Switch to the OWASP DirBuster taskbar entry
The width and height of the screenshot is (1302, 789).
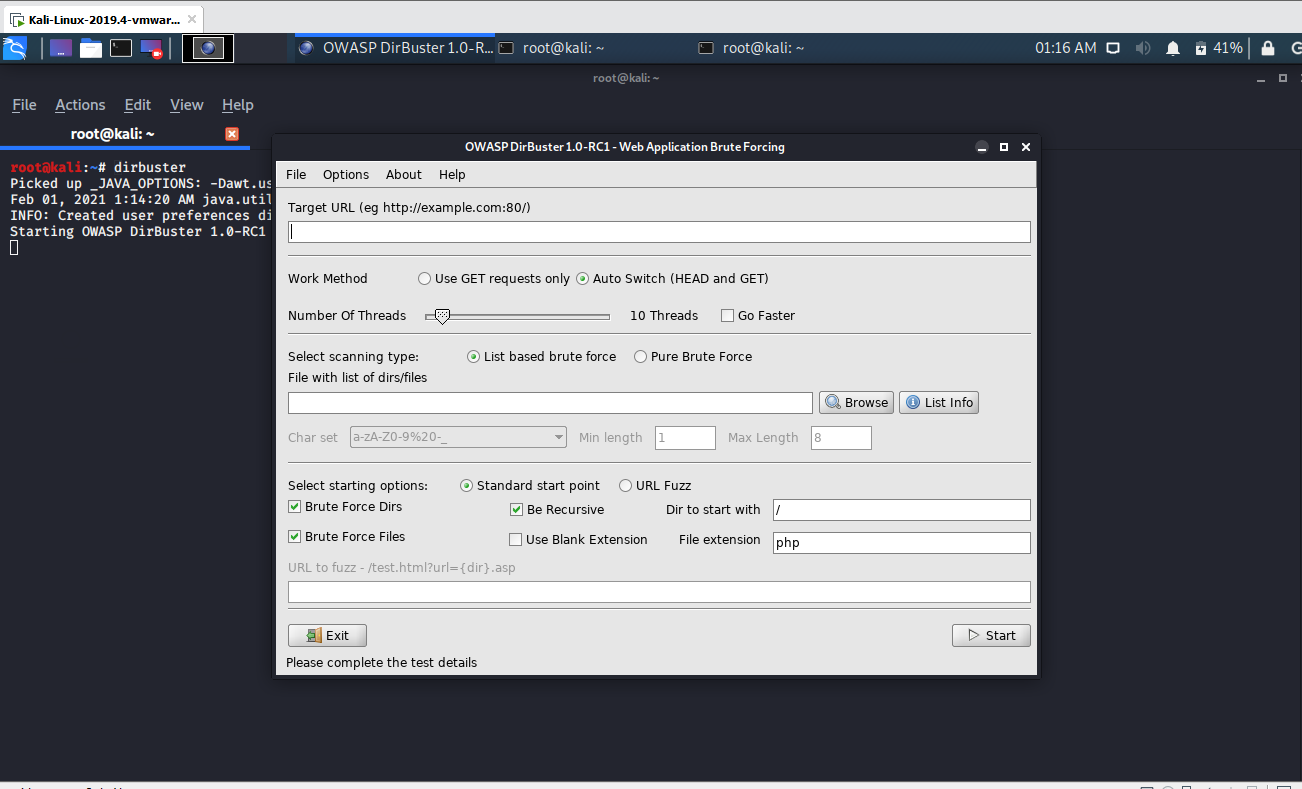click(395, 48)
